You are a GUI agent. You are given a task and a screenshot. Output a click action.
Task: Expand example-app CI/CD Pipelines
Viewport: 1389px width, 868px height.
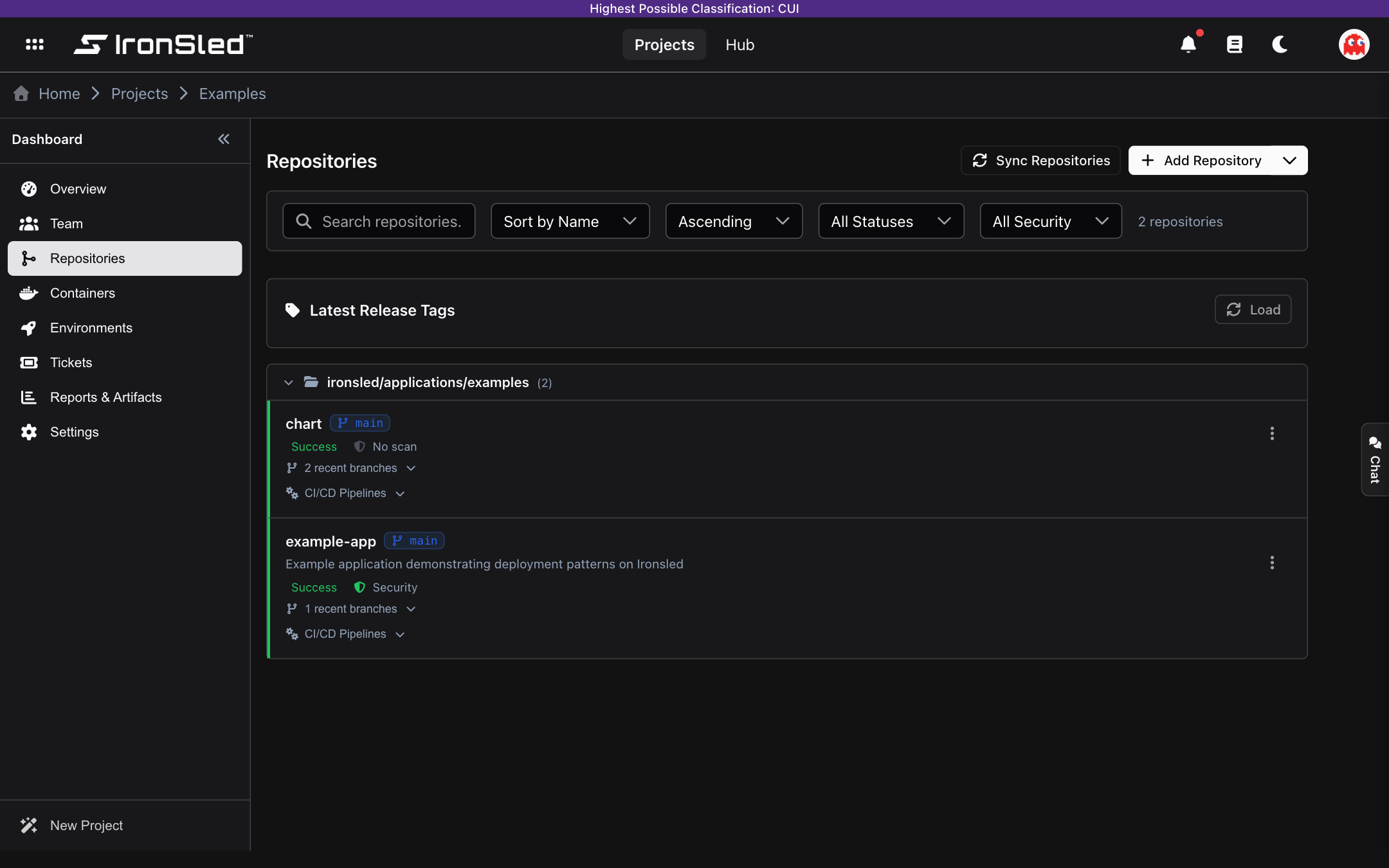pos(345,634)
